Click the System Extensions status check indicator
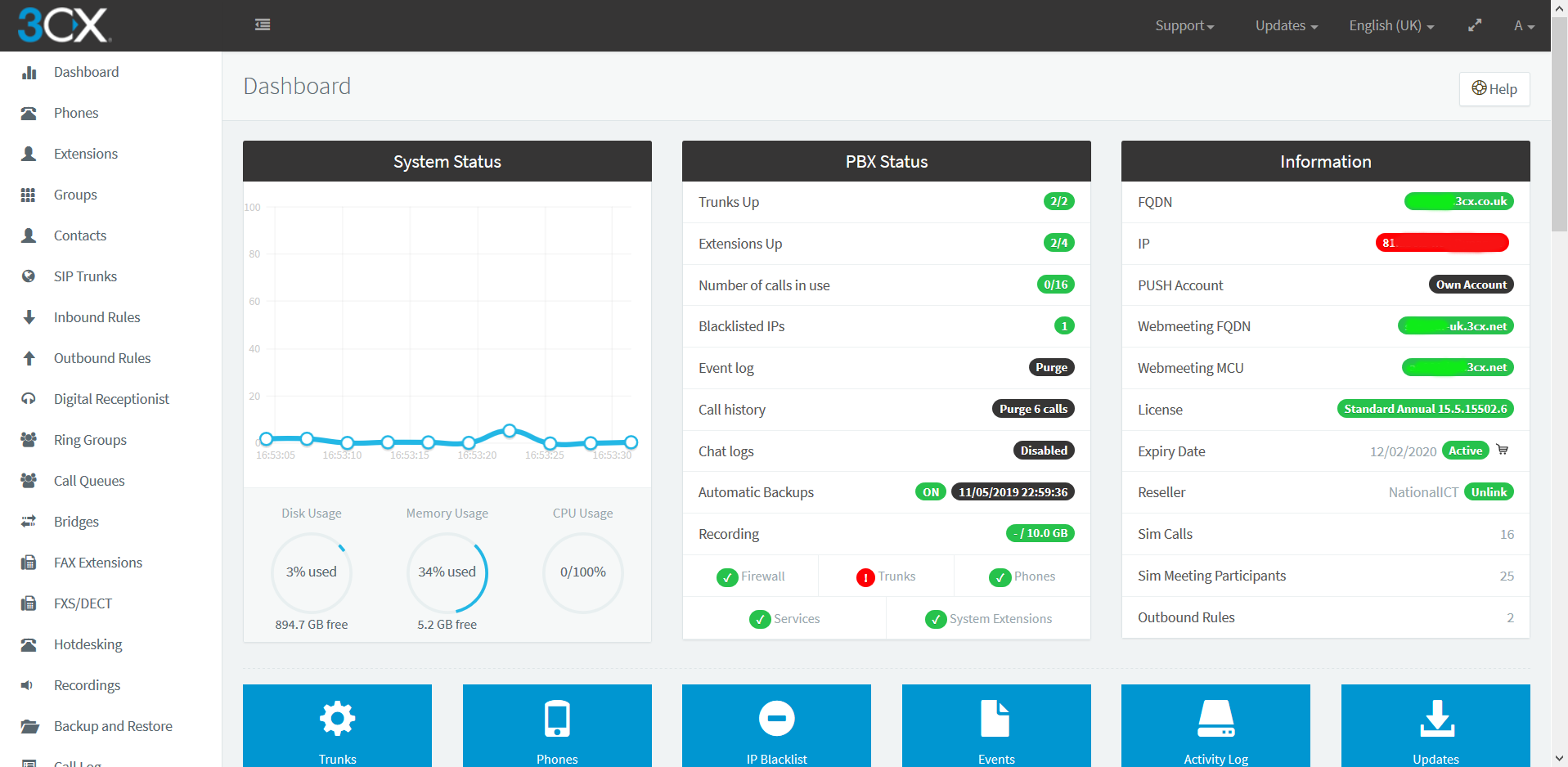 (x=936, y=619)
